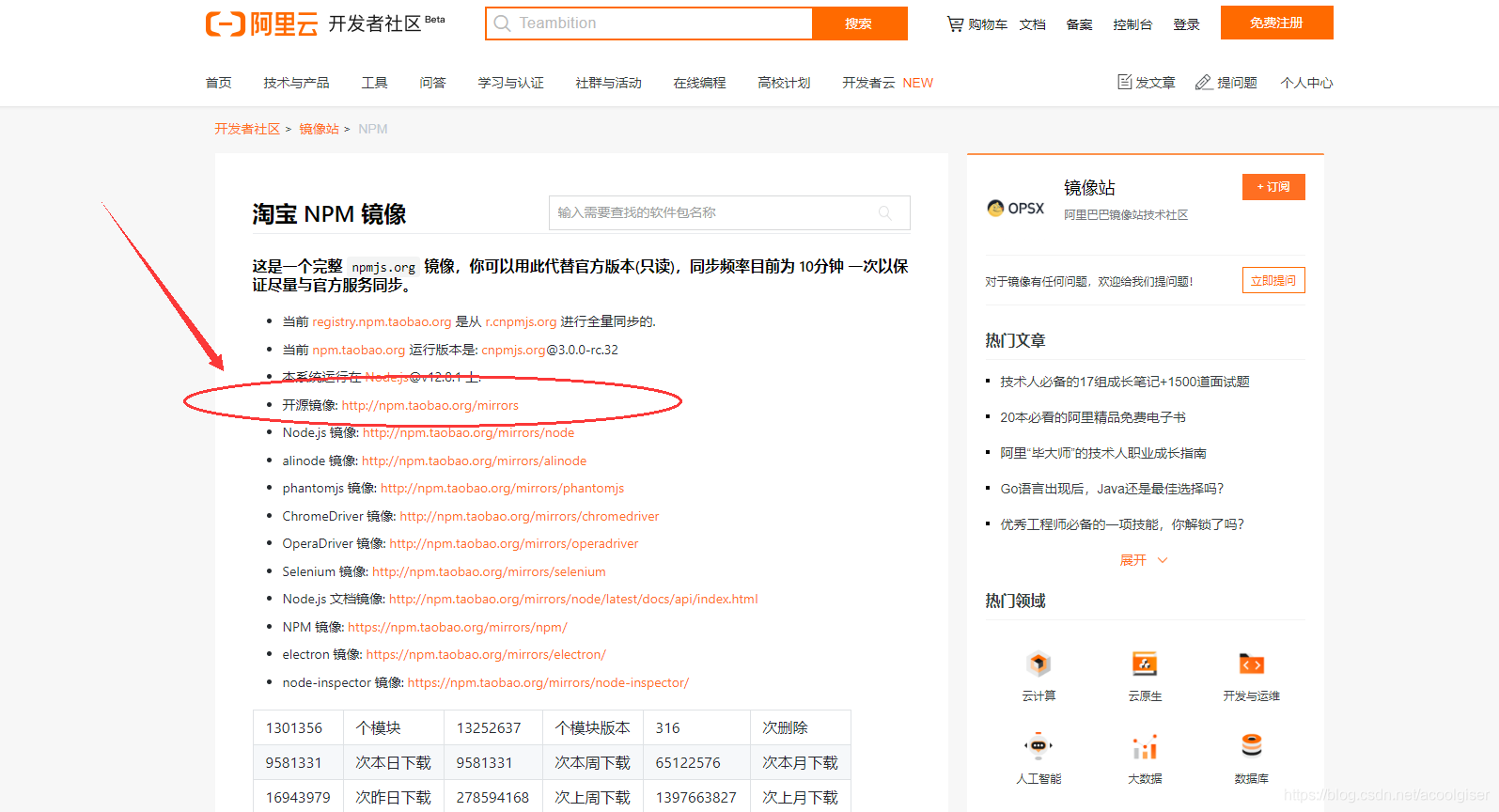Open article 阿里"毕大师"的技术人职业成长指南
The width and height of the screenshot is (1499, 812).
click(1103, 453)
